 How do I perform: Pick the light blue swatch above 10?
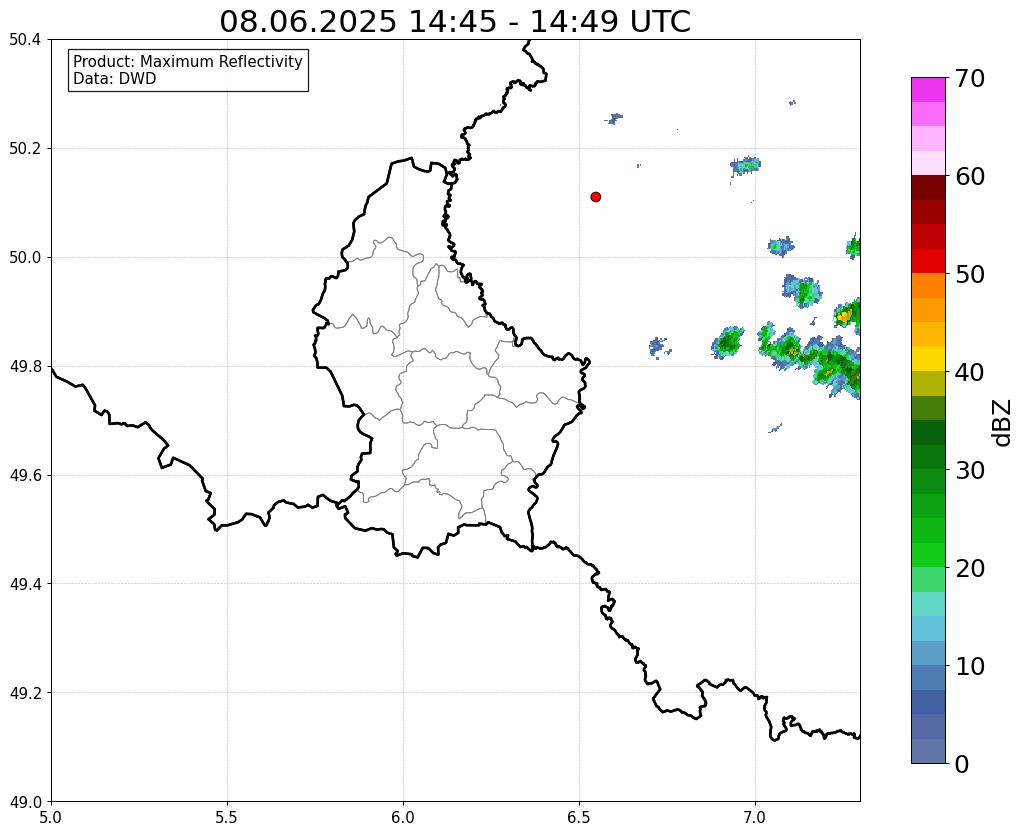point(928,653)
